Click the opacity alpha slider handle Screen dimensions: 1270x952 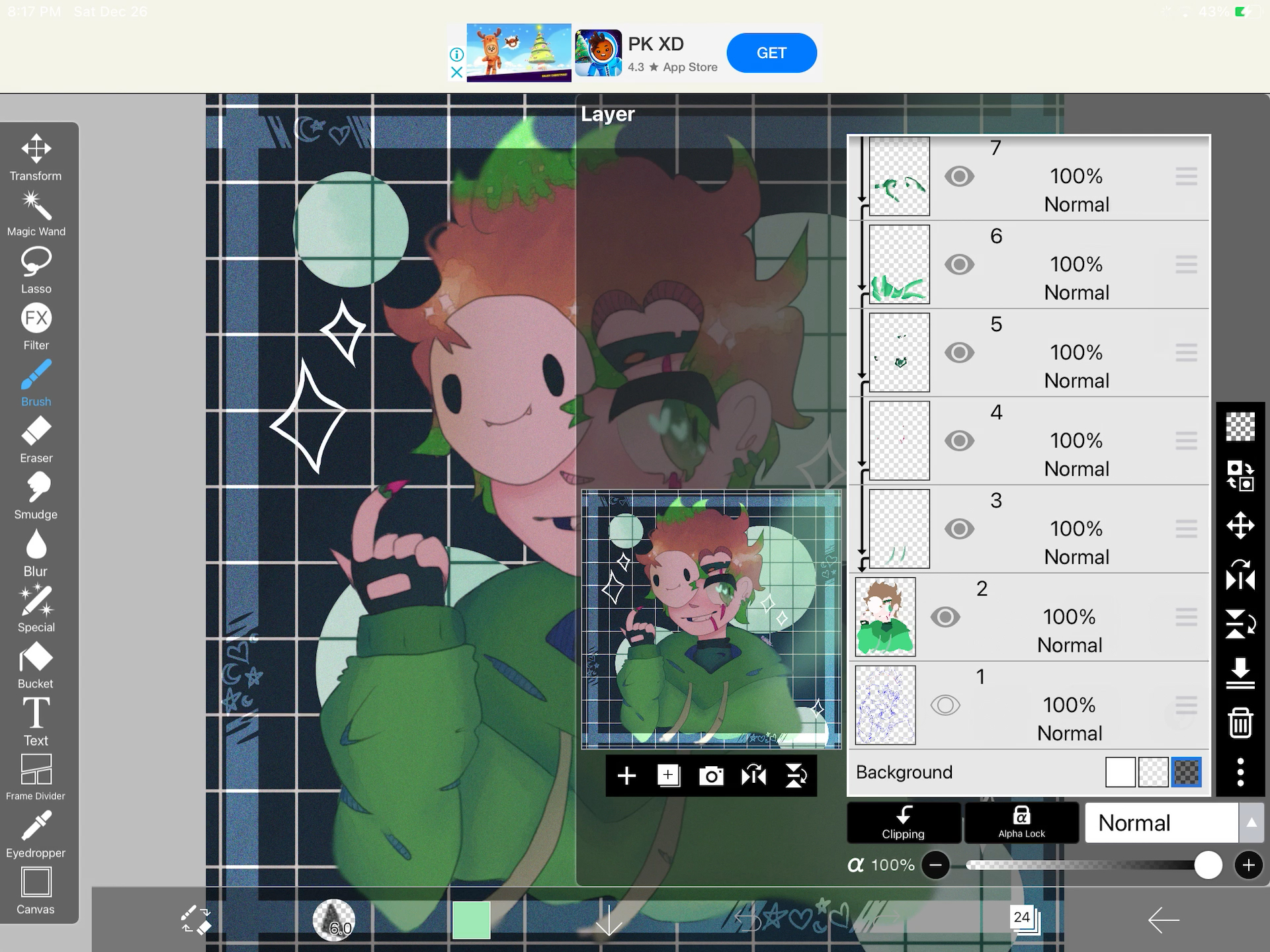point(1208,865)
